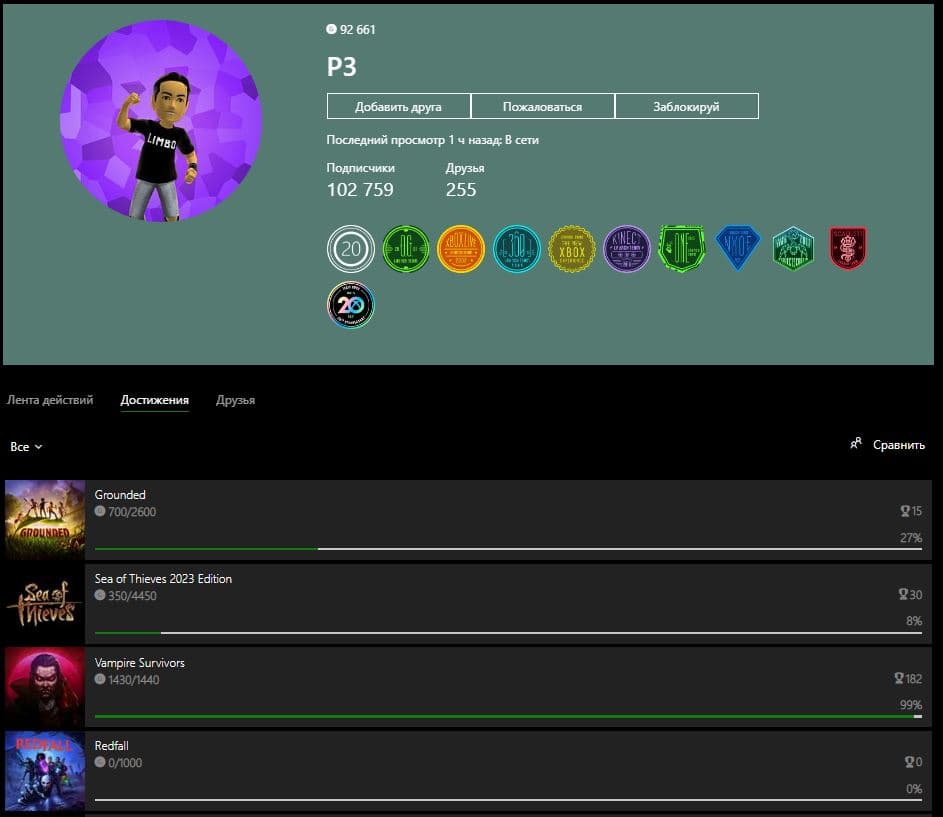Click the friends count 255
Viewport: 943px width, 817px height.
[461, 190]
